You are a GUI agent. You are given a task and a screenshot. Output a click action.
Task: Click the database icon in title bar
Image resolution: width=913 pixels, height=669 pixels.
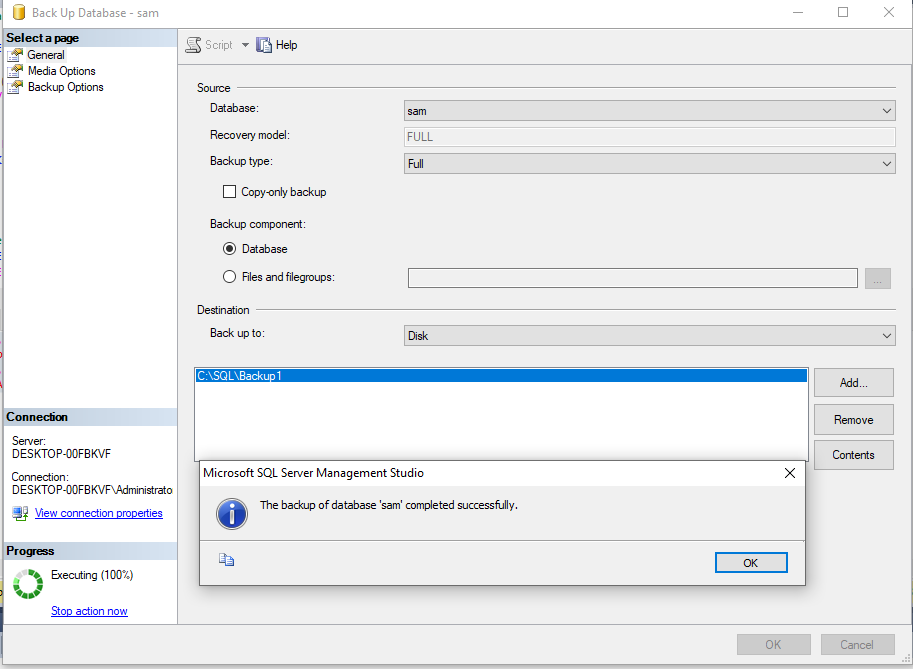point(19,12)
